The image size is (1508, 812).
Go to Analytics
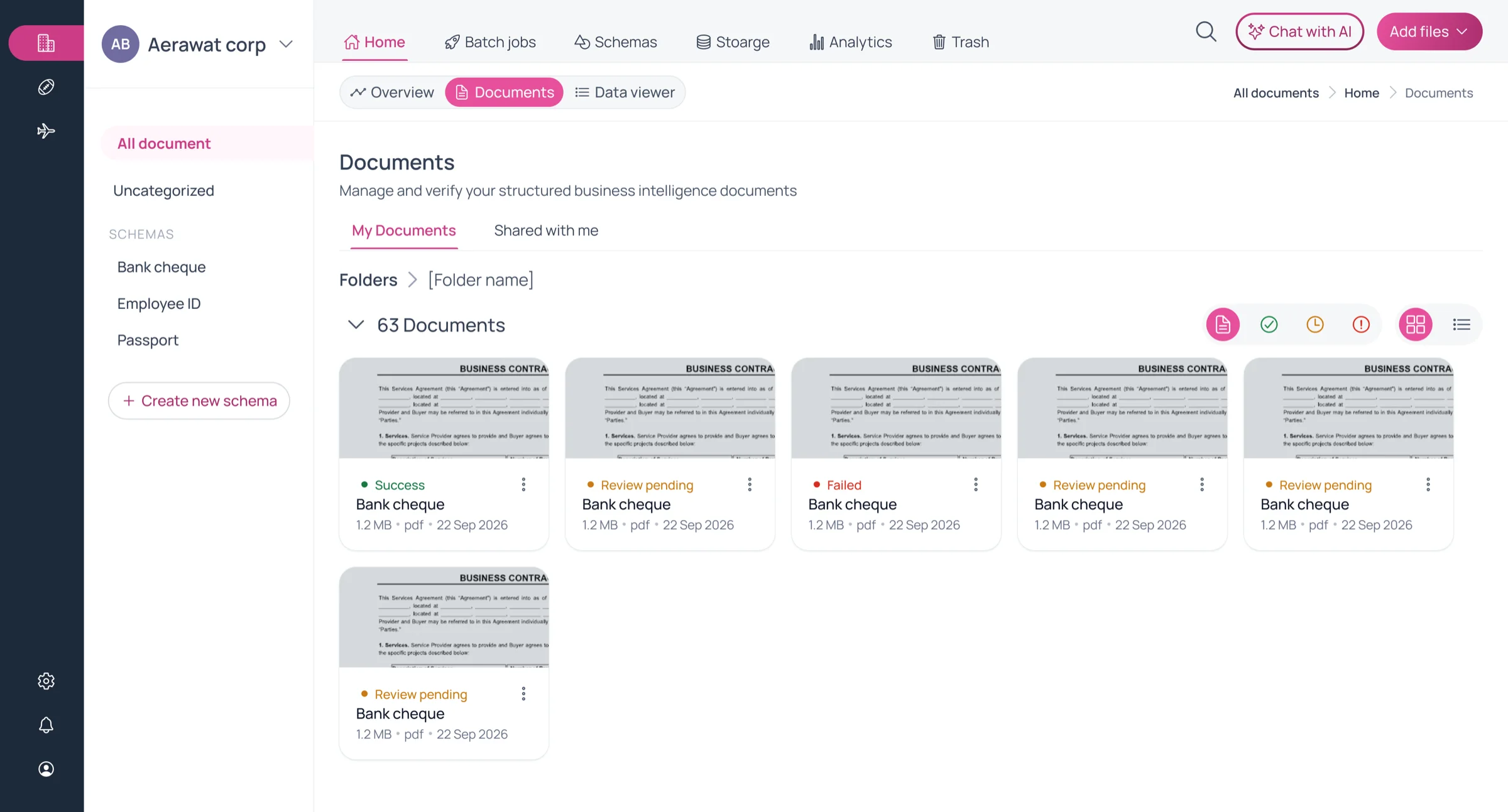pos(851,42)
